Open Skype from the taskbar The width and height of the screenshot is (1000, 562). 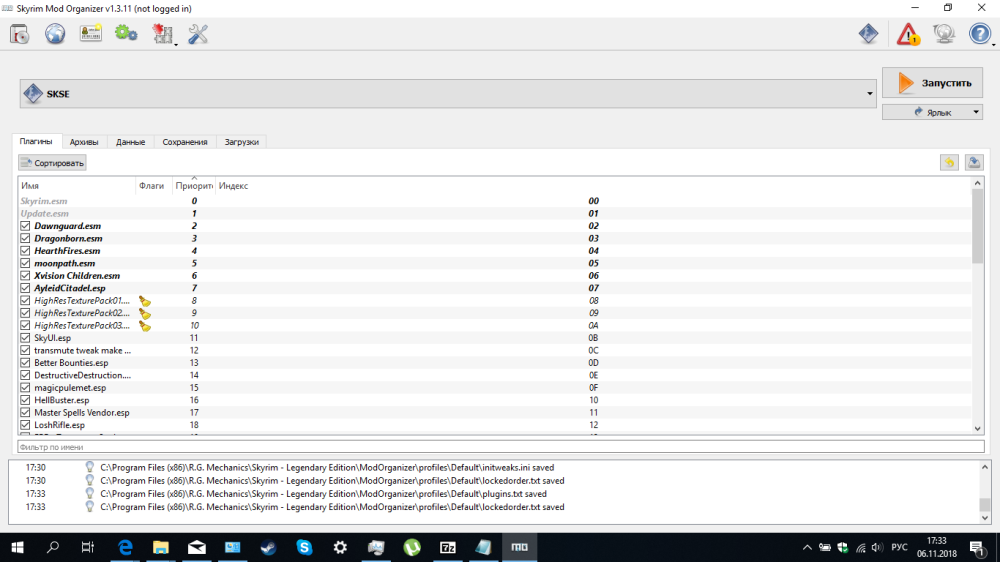[304, 547]
